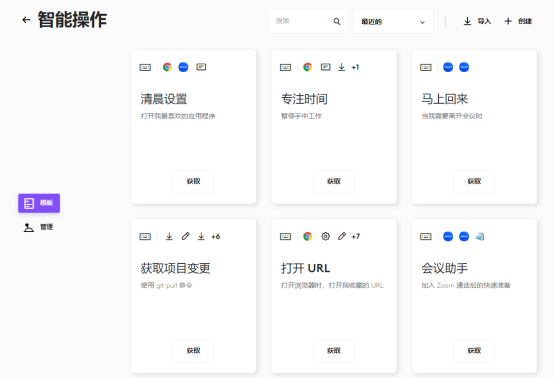The image size is (554, 378).
Task: Switch to the 管理 sidebar tab
Action: [38, 227]
